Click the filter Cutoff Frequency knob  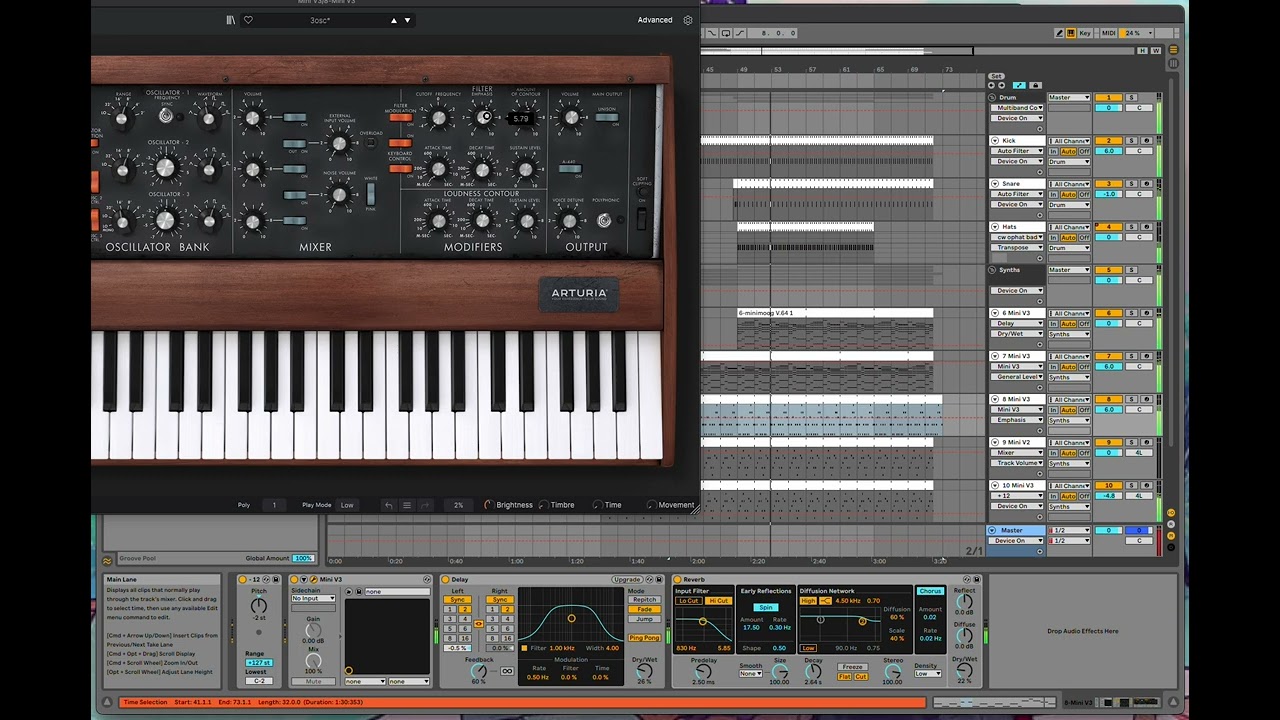tap(437, 118)
